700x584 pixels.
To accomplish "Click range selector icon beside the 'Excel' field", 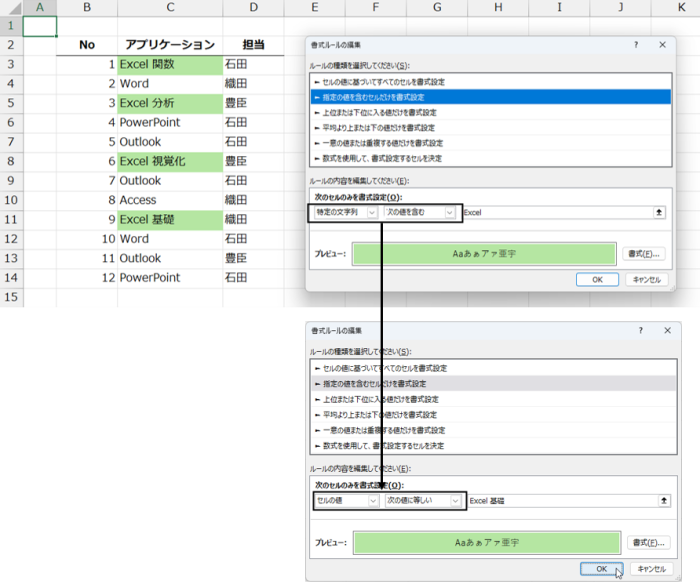I will point(658,213).
